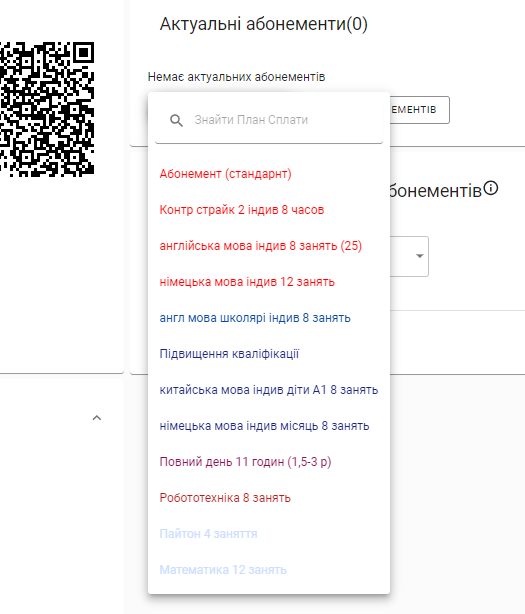525x614 pixels.
Task: Click the partially hidden ЕМЕНТІВ button
Action: click(x=419, y=110)
